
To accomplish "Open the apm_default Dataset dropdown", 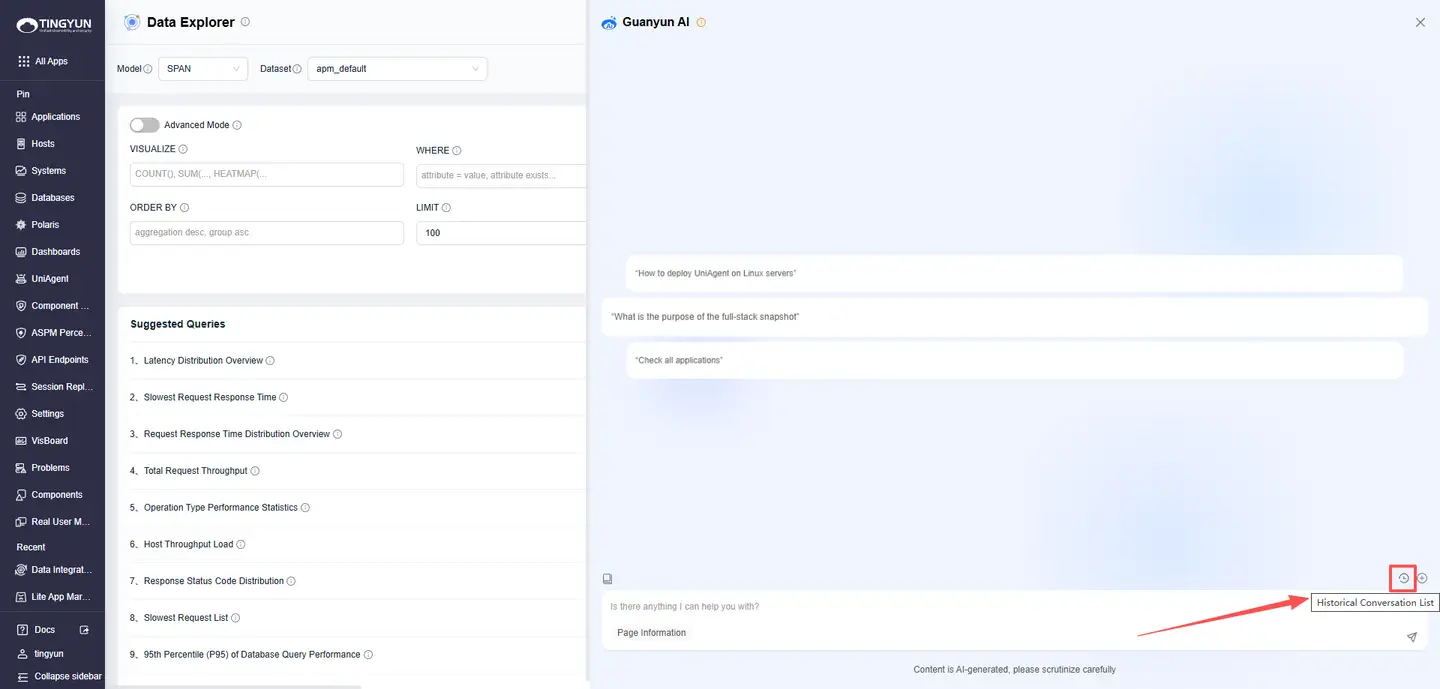I will (x=397, y=69).
